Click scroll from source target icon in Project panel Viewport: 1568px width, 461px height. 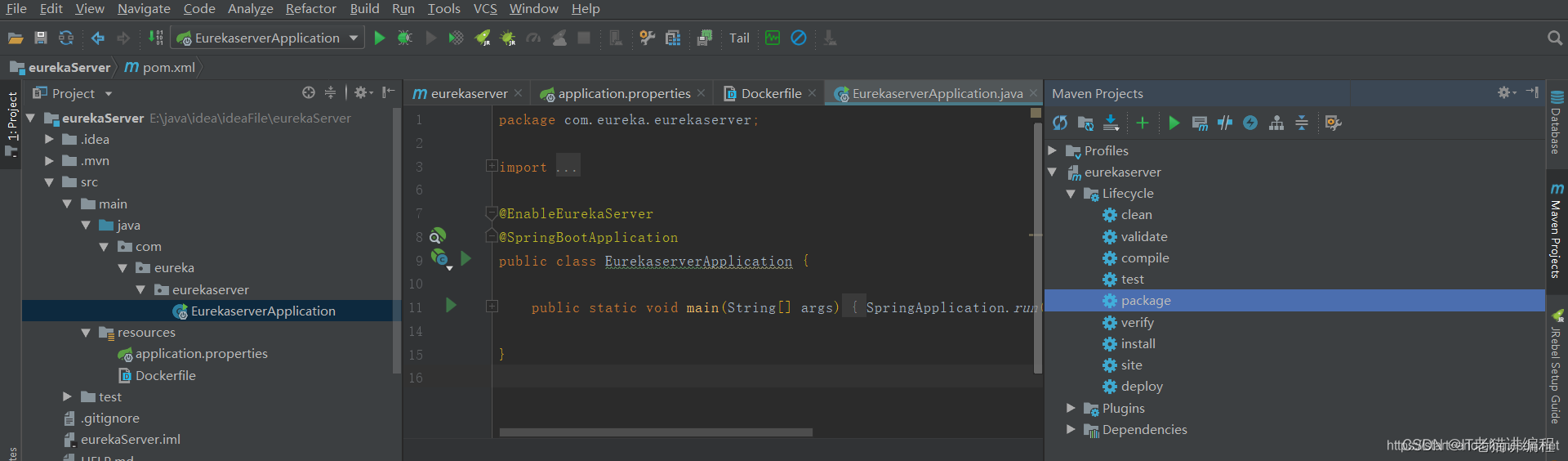click(308, 92)
